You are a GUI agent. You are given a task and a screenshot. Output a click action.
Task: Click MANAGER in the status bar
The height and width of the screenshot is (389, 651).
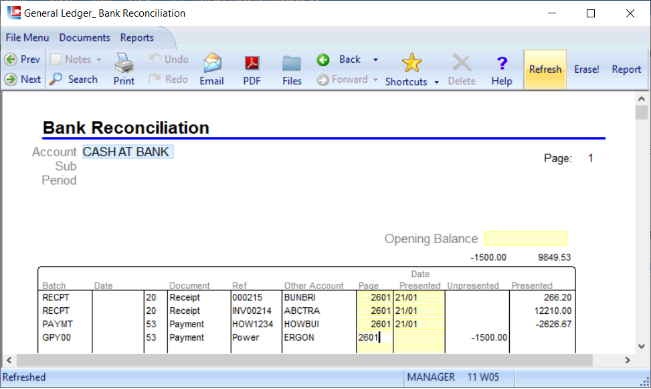coord(431,377)
